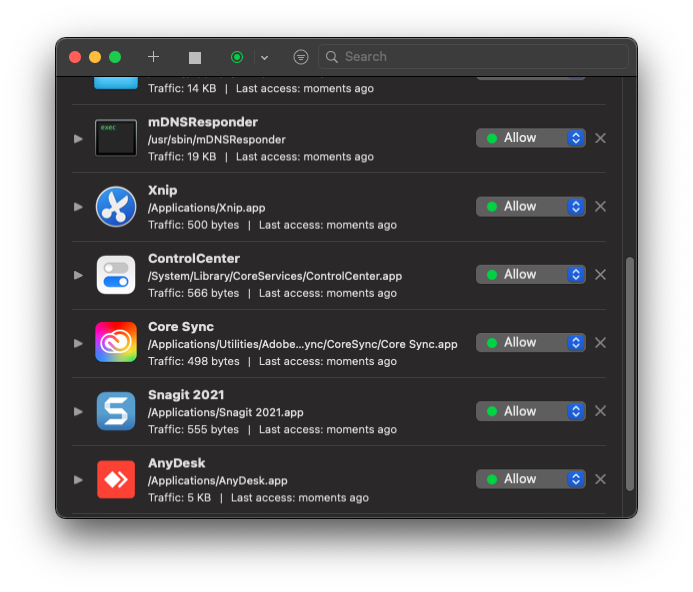Expand the mDNSResponder row disclosure triangle
This screenshot has height=592, width=693.
[x=78, y=138]
